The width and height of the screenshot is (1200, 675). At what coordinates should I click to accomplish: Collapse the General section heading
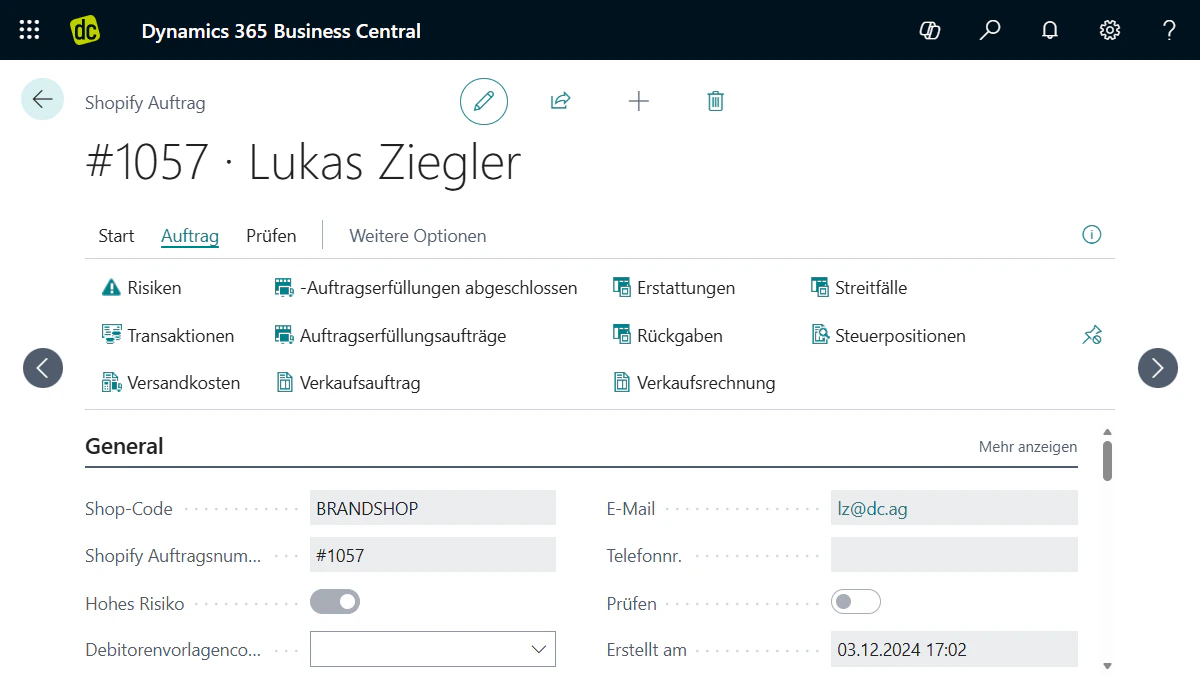click(x=124, y=446)
